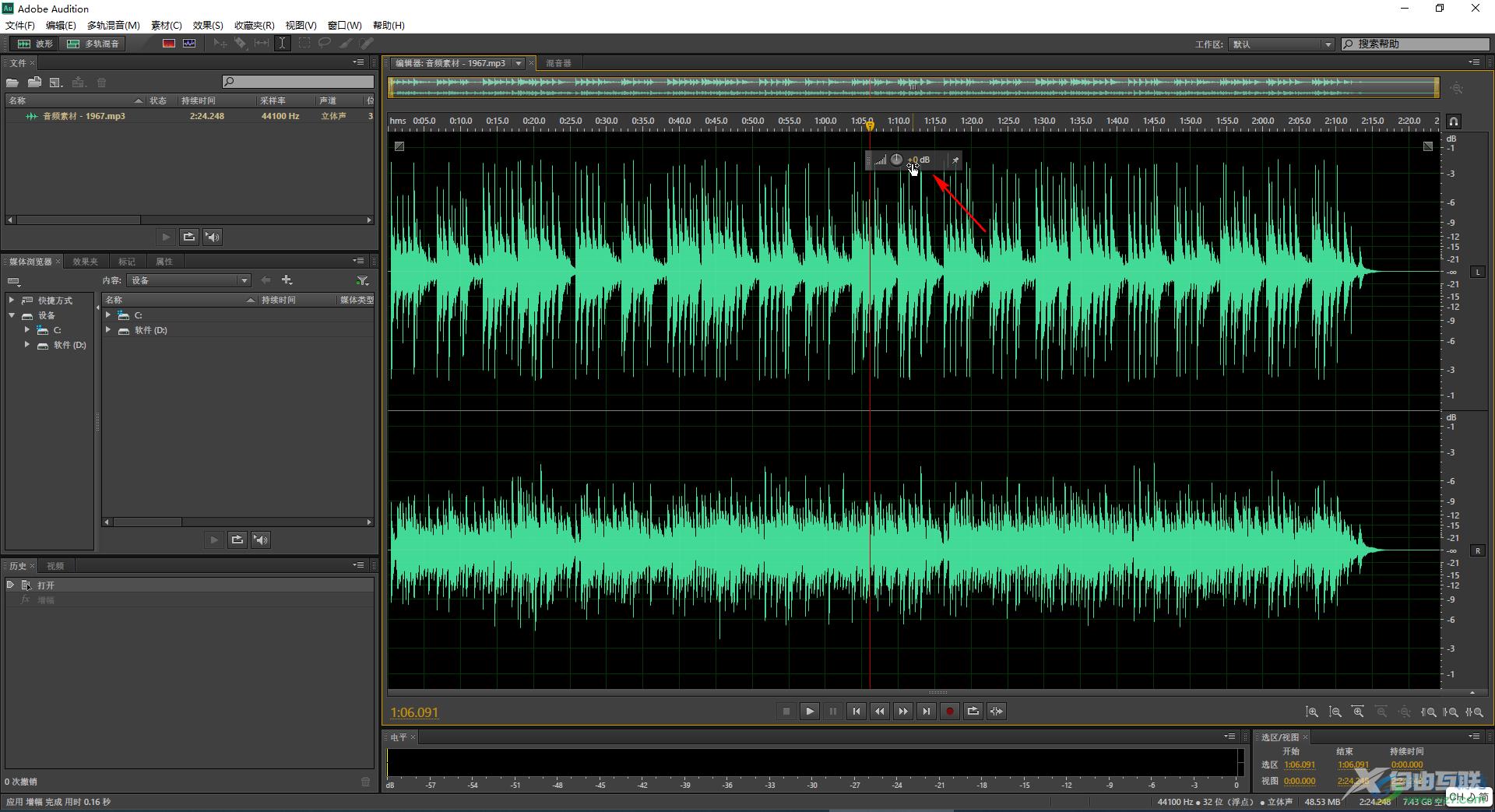Switch to the 视频 tab
1495x812 pixels.
click(55, 566)
